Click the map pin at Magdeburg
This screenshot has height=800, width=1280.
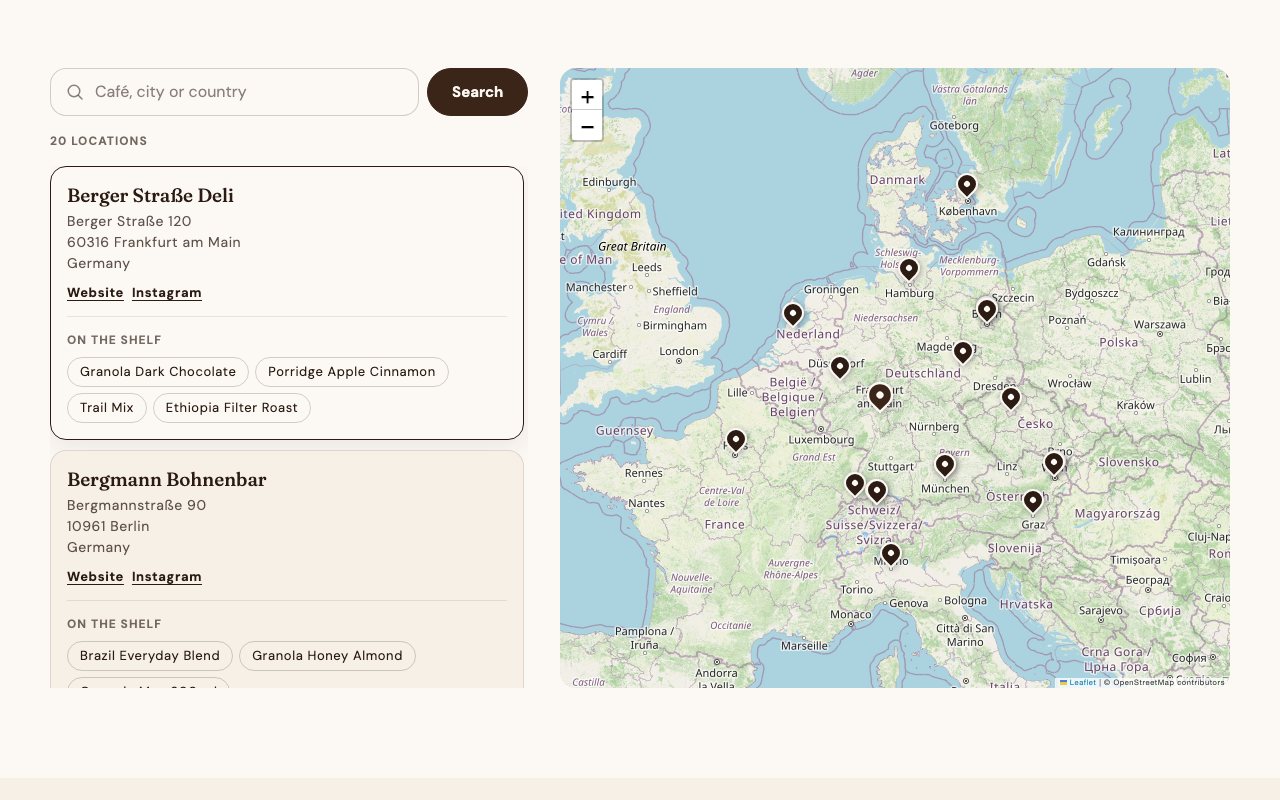[x=963, y=352]
